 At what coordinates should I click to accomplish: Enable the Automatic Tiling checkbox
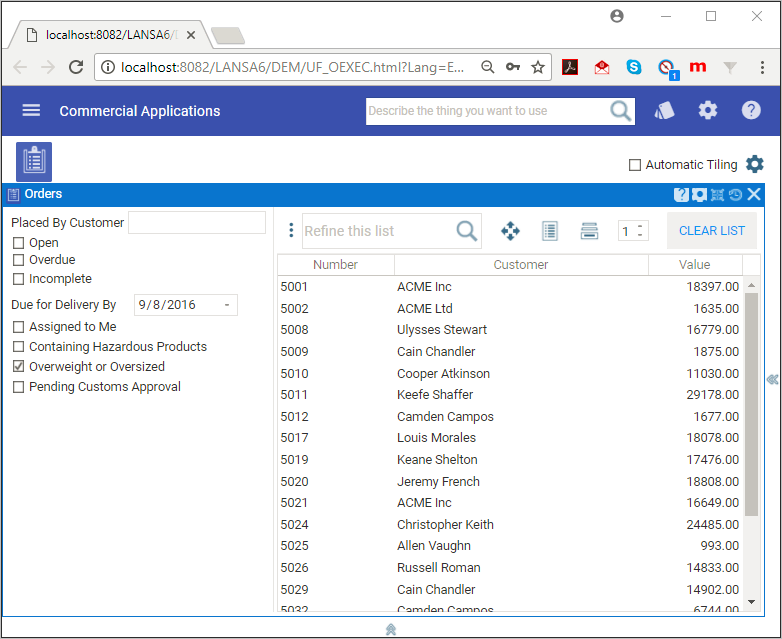pos(635,165)
